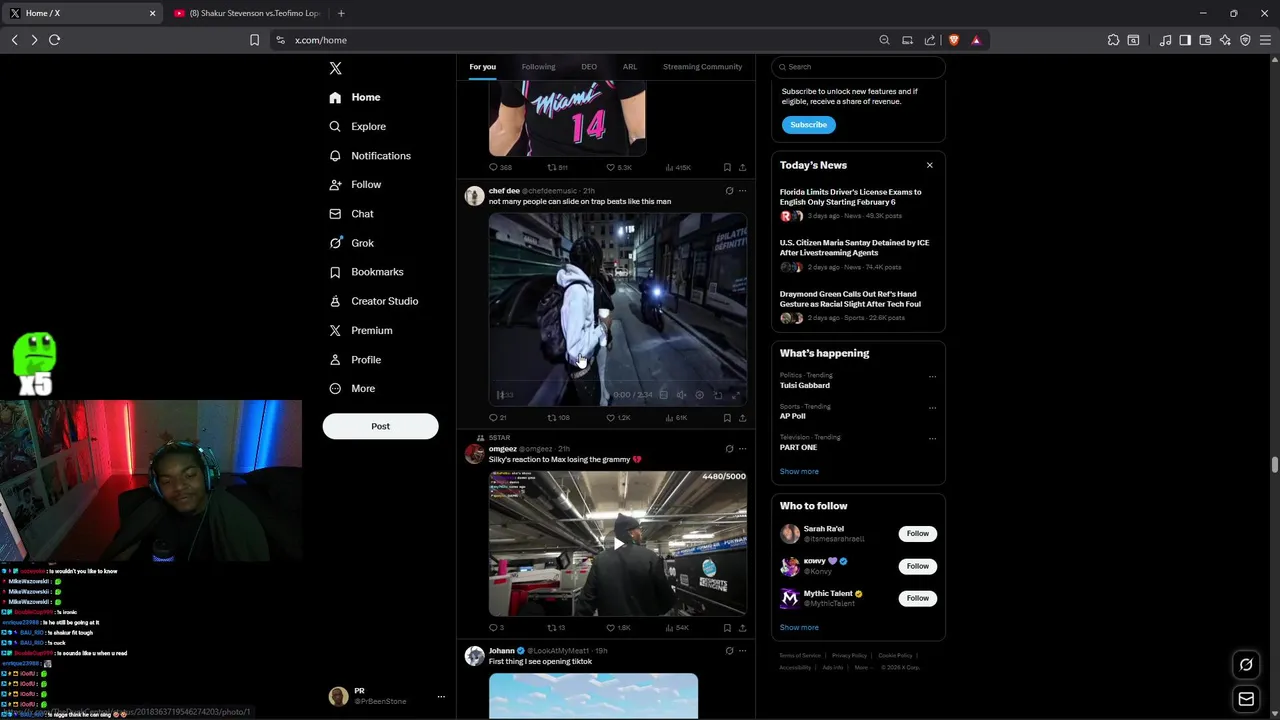Image resolution: width=1280 pixels, height=720 pixels.
Task: Open more options on chef dee's post
Action: tap(742, 191)
